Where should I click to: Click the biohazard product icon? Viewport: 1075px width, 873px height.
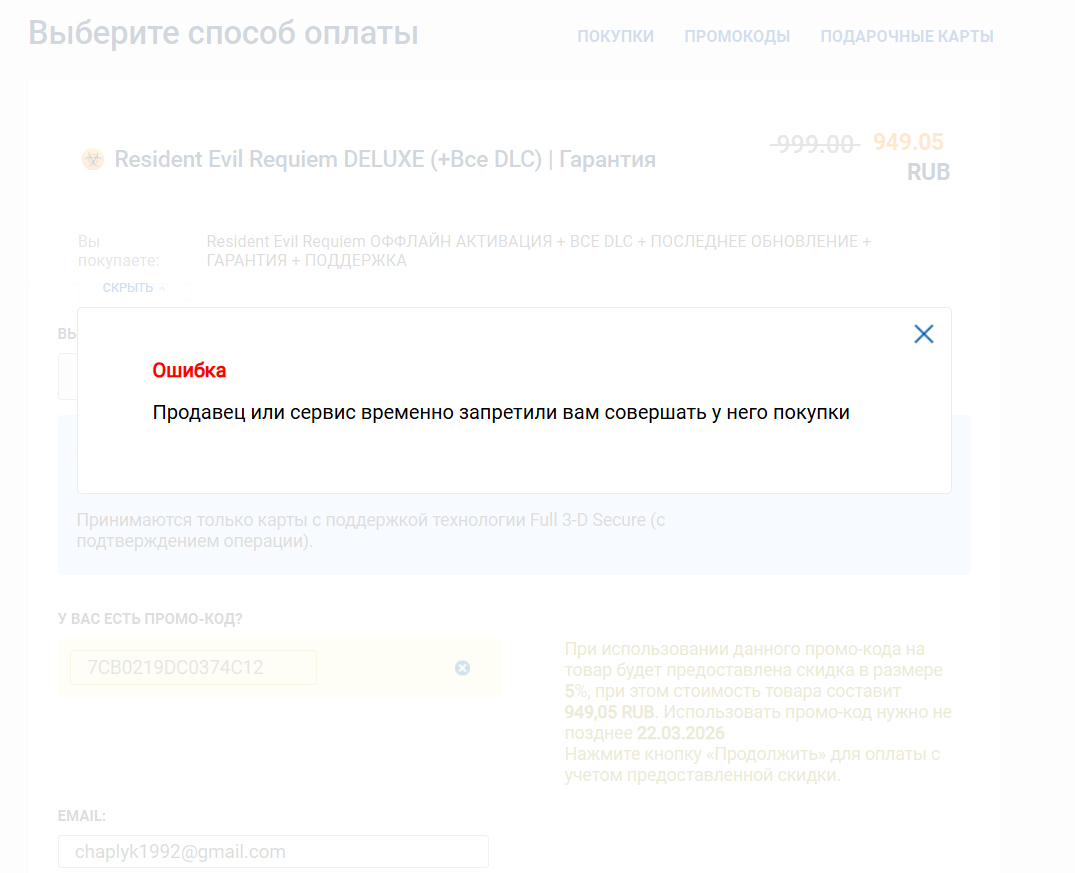click(92, 159)
